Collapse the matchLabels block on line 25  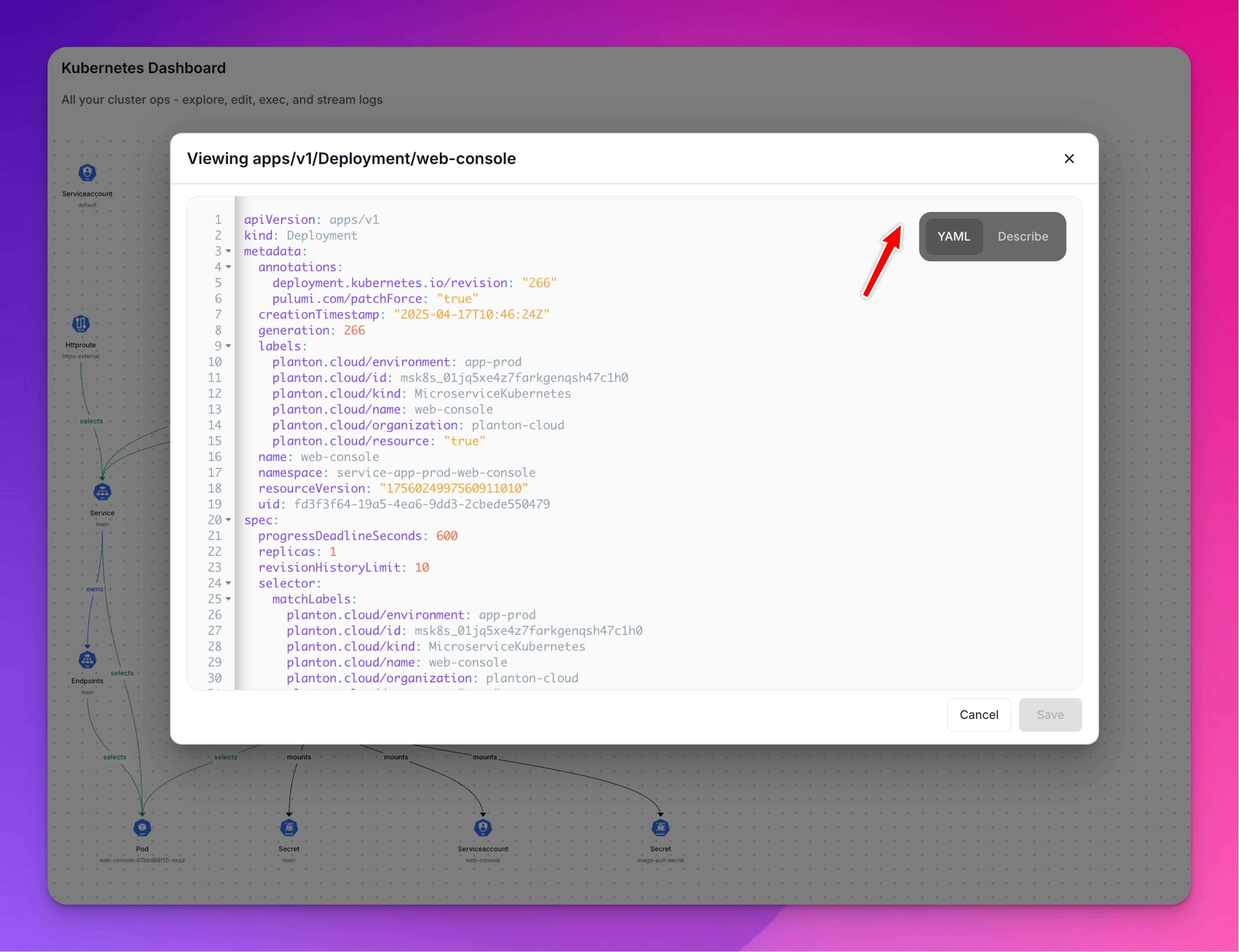(228, 599)
